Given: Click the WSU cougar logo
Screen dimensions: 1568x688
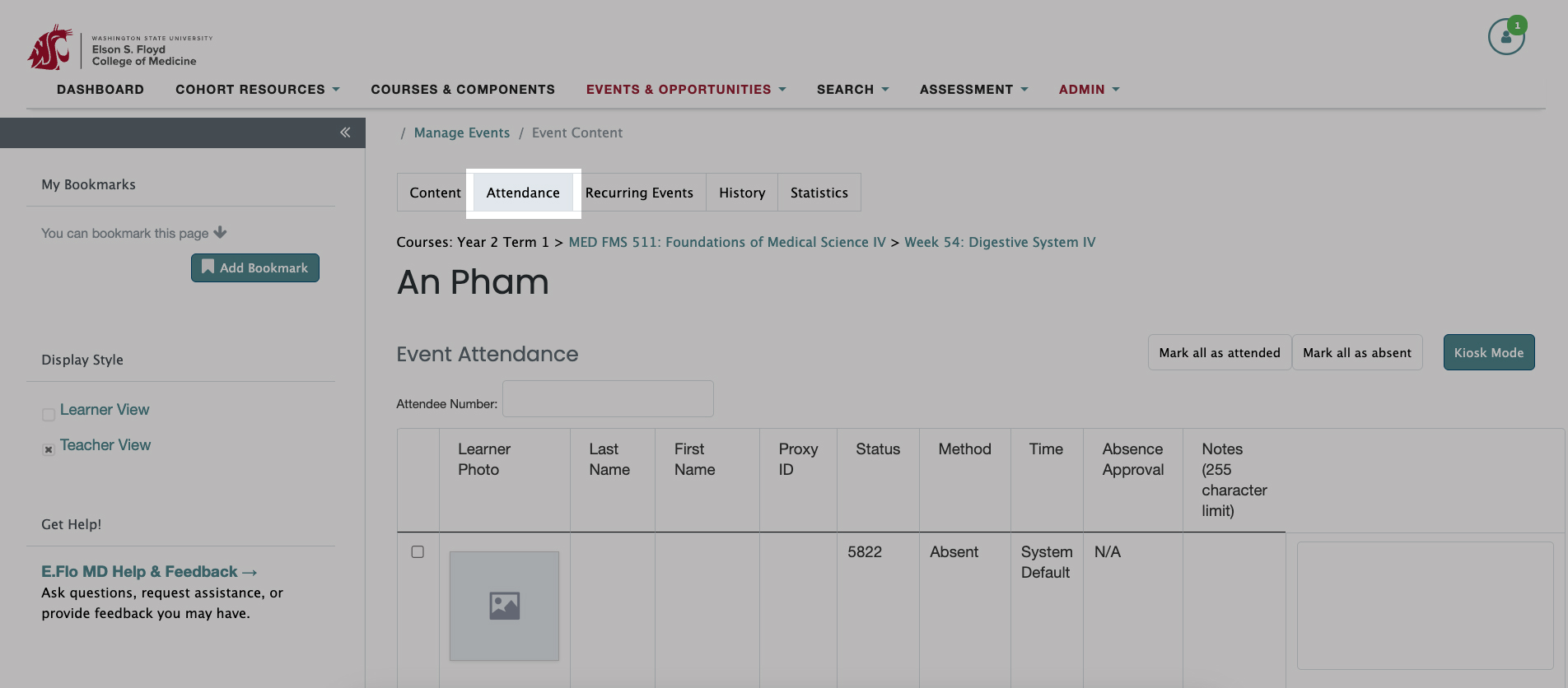Looking at the screenshot, I should [x=50, y=48].
